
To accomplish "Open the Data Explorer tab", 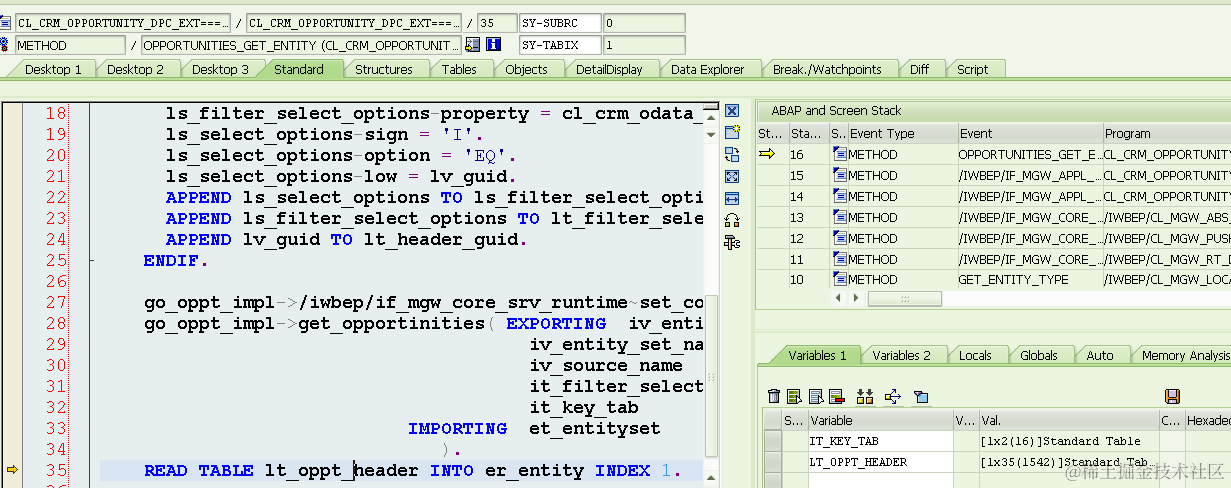I will tap(708, 69).
